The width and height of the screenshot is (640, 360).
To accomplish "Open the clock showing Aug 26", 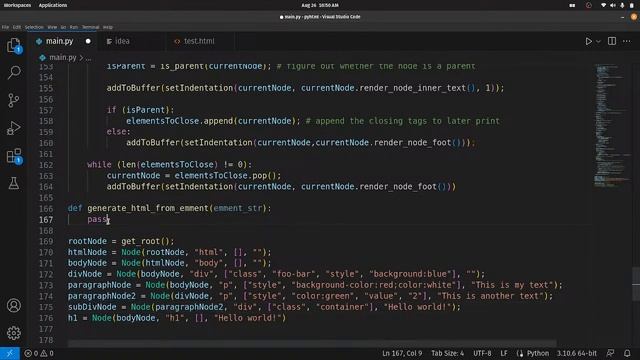I will (x=320, y=5).
